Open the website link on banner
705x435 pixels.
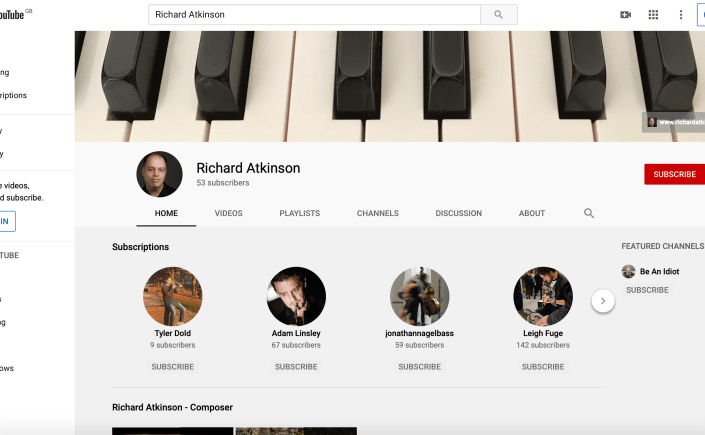[x=678, y=122]
